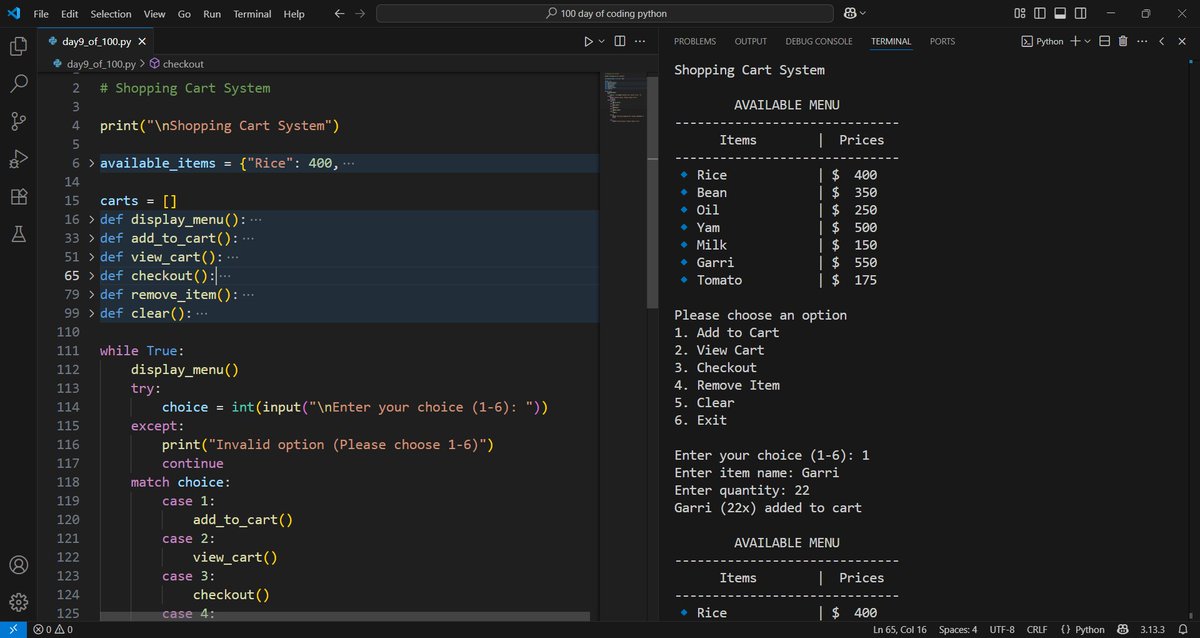
Task: Expand the folded available_items dictionary
Action: [92, 163]
